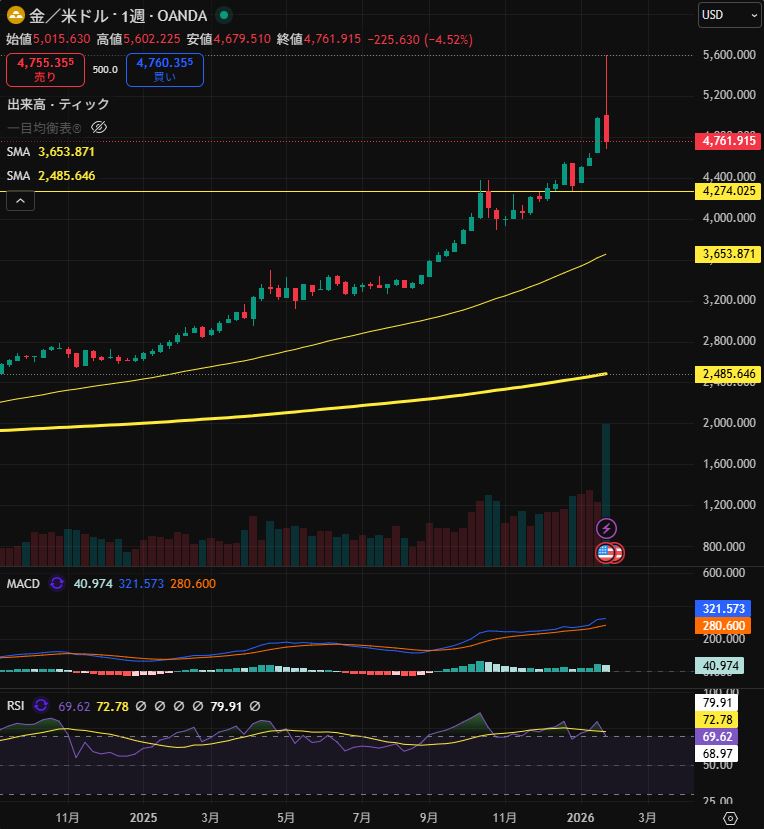
Task: Open chart settings gear at bottom right
Action: click(730, 817)
